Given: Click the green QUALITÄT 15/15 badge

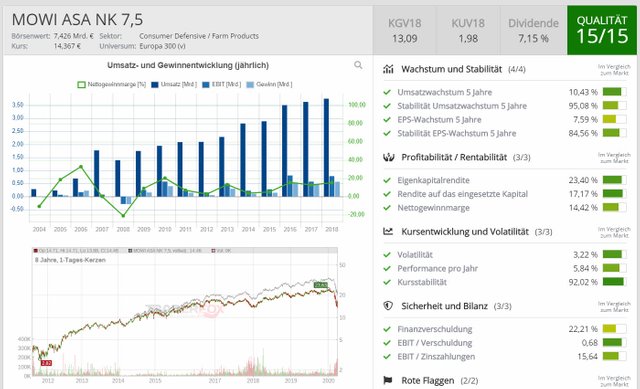Looking at the screenshot, I should tap(602, 30).
